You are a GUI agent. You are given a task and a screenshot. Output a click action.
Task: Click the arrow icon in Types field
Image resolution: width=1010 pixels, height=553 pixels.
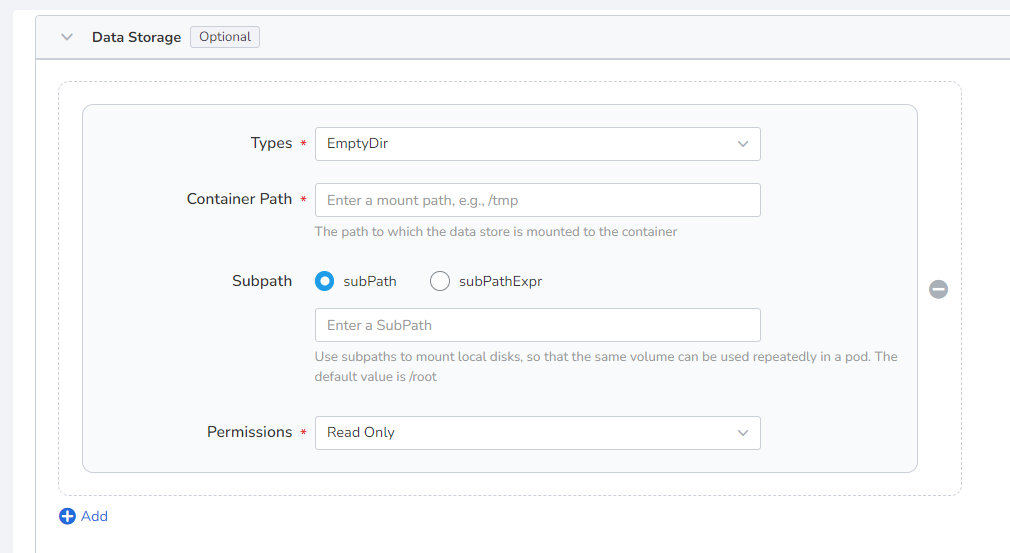(743, 144)
